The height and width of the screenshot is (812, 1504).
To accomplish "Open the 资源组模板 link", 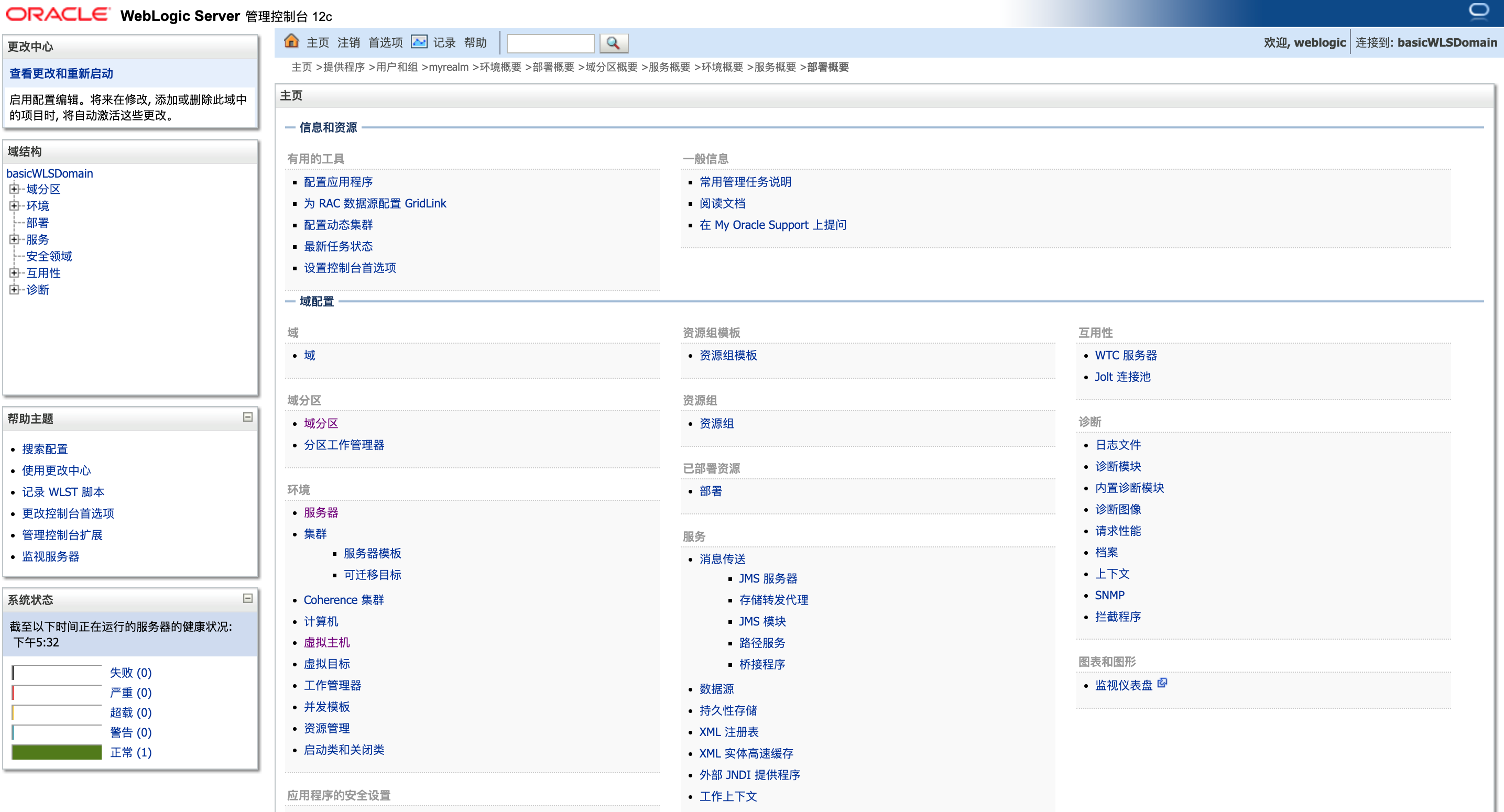I will [728, 356].
